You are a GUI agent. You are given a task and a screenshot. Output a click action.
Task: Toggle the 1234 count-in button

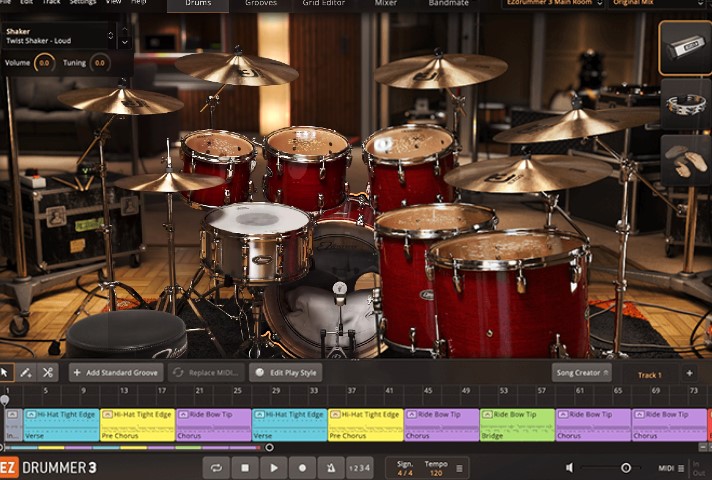tap(359, 467)
